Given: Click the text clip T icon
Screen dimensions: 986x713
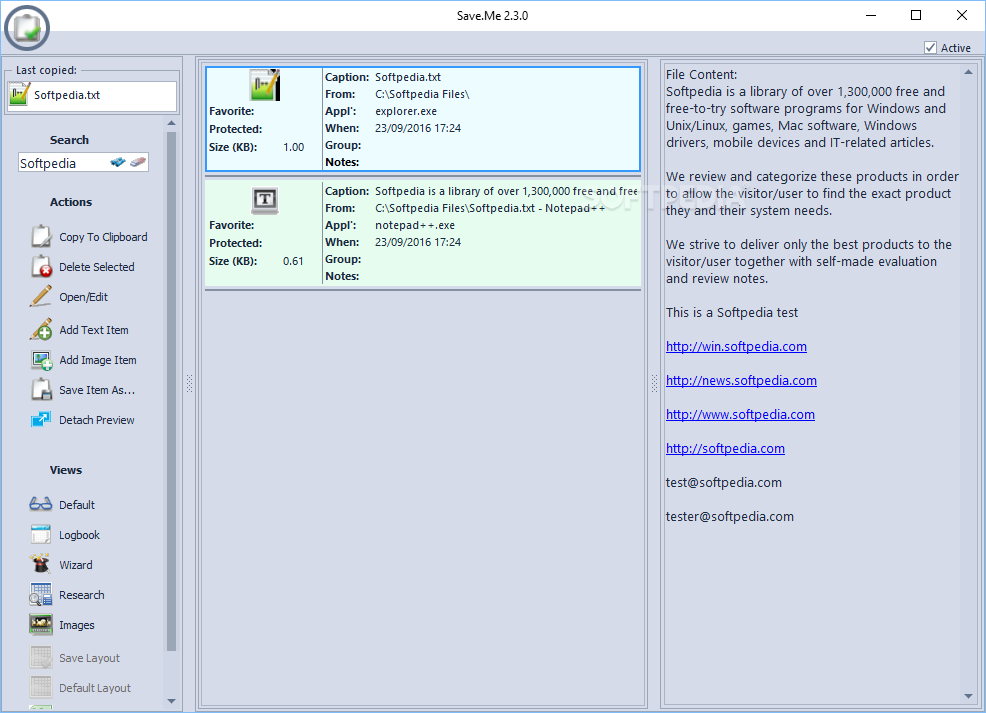Looking at the screenshot, I should coord(265,201).
